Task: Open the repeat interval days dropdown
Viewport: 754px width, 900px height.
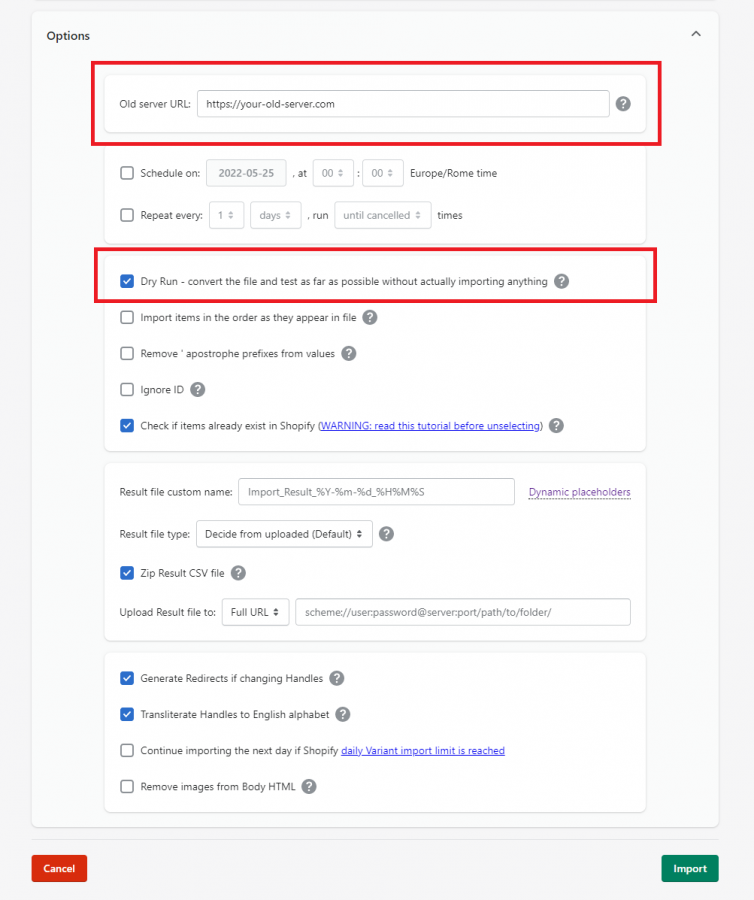Action: (275, 214)
